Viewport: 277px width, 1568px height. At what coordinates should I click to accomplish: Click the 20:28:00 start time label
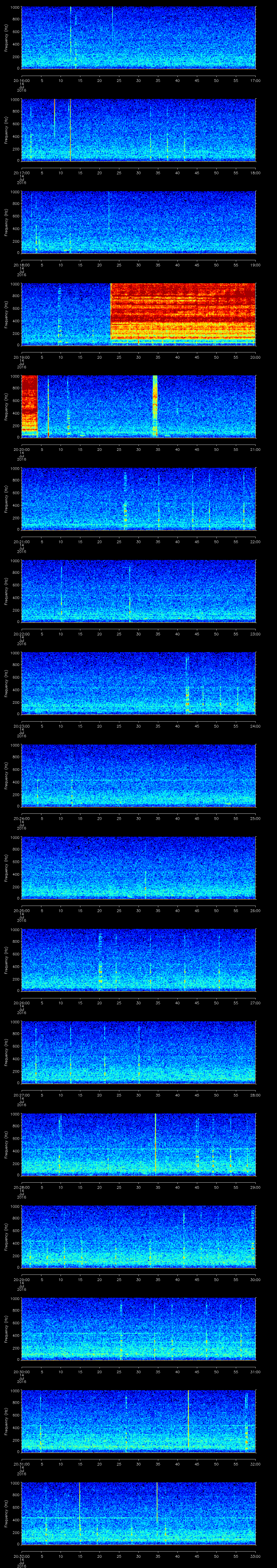pyautogui.click(x=21, y=1186)
